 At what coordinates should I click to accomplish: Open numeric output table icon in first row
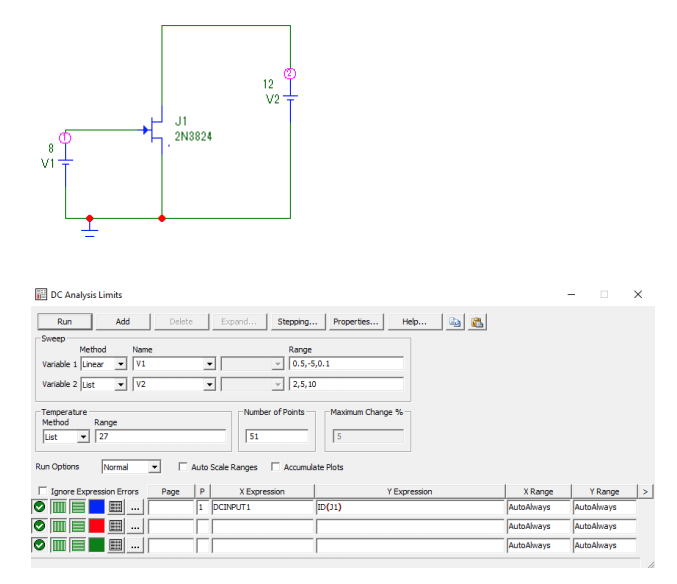coord(116,507)
